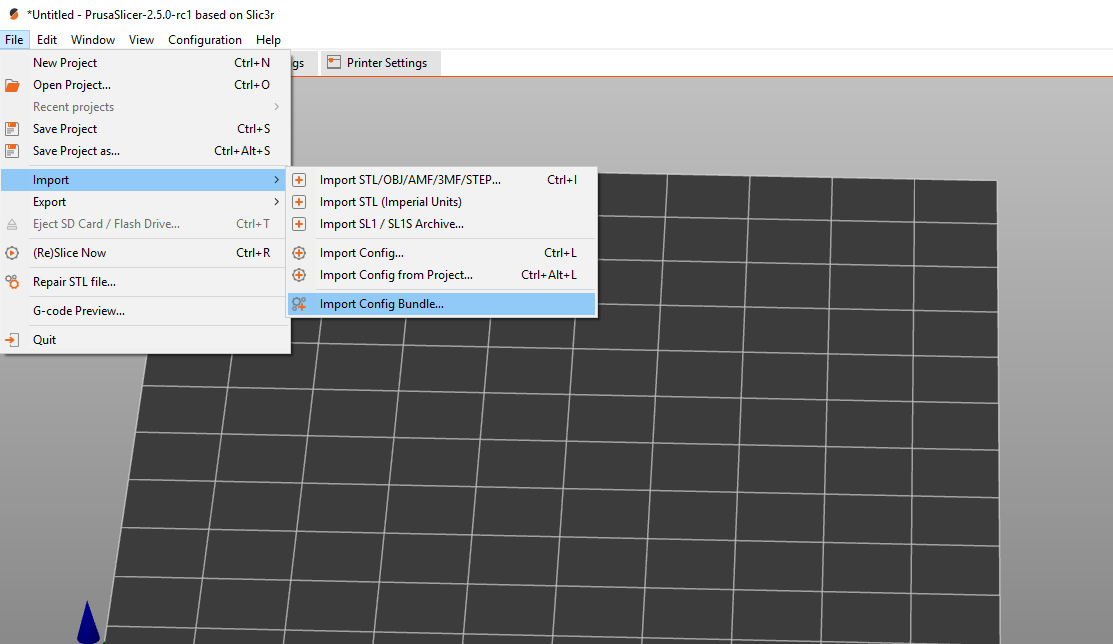Select the highlighted Import submenu entry
This screenshot has width=1113, height=644.
52,180
